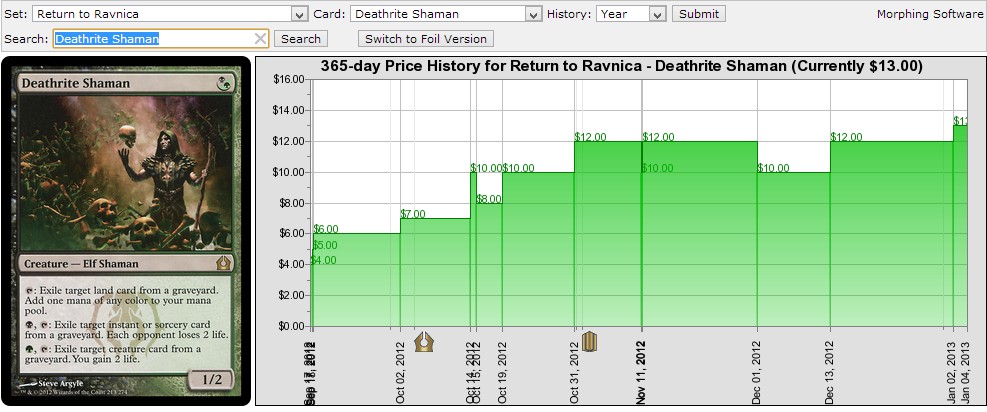Clear the search box with the X icon

(x=260, y=39)
